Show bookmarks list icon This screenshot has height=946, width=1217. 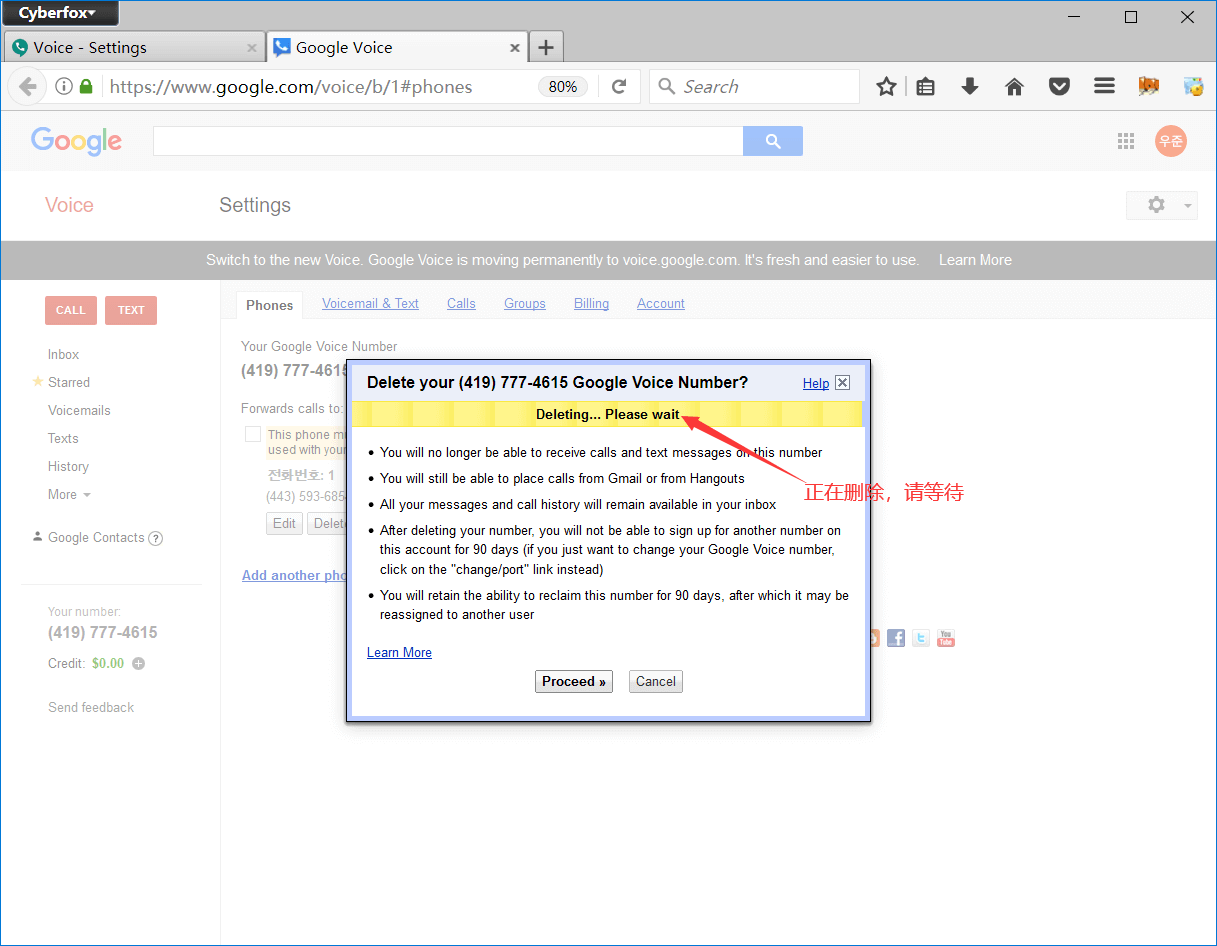point(926,87)
